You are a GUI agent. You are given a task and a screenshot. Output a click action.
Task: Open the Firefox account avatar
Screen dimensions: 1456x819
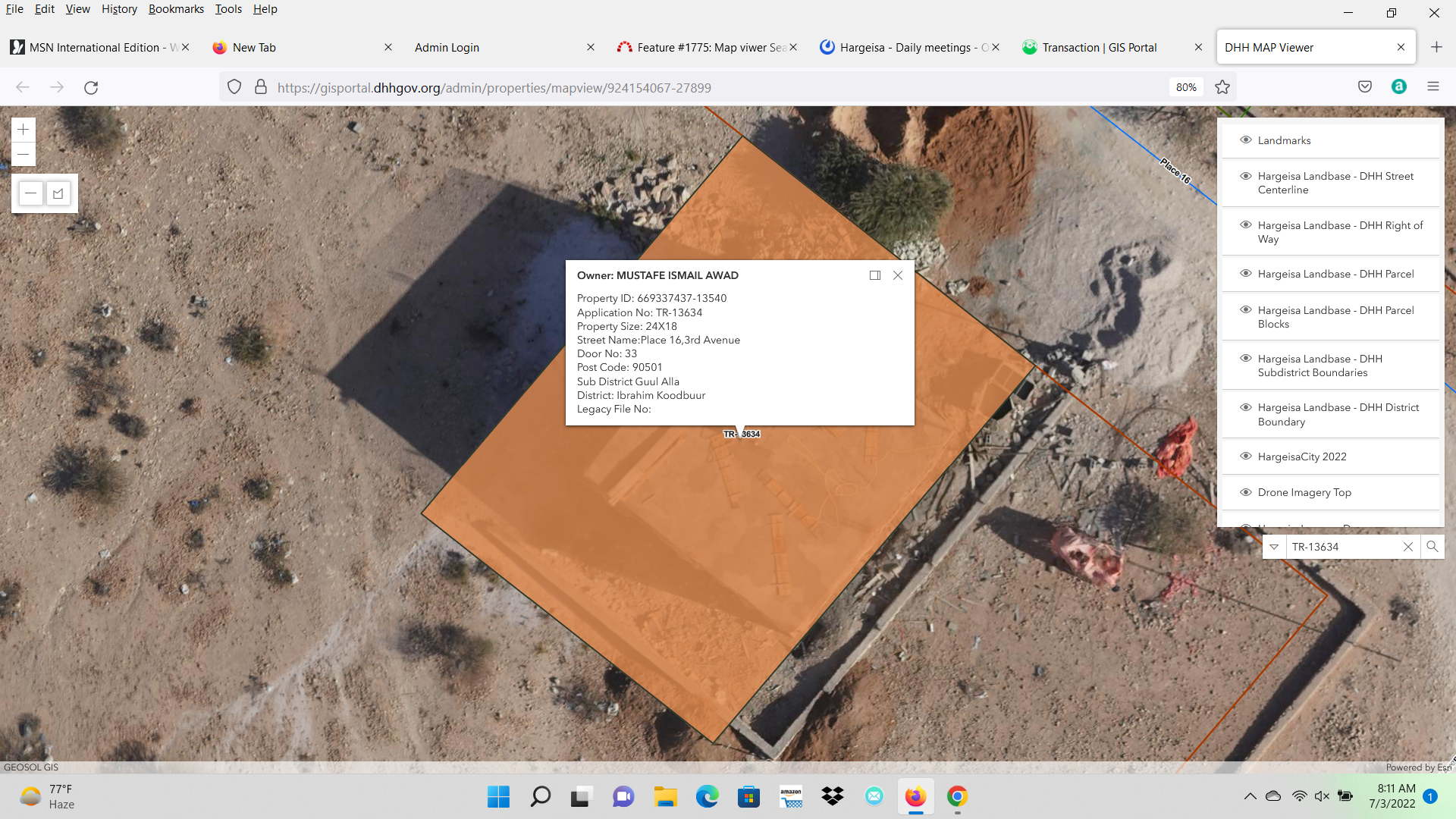(x=1399, y=86)
